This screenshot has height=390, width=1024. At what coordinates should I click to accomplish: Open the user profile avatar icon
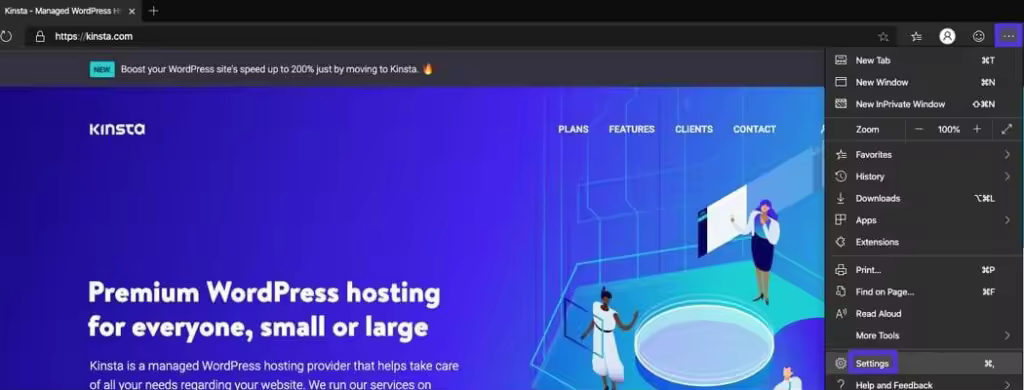(947, 37)
